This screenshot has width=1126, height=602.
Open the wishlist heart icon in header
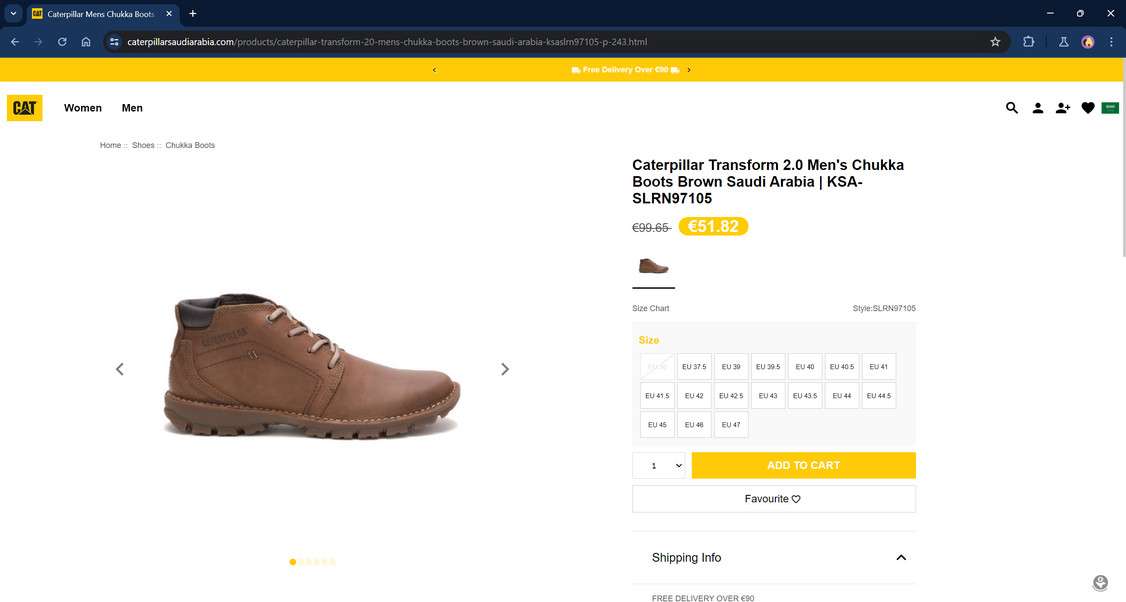click(x=1087, y=108)
